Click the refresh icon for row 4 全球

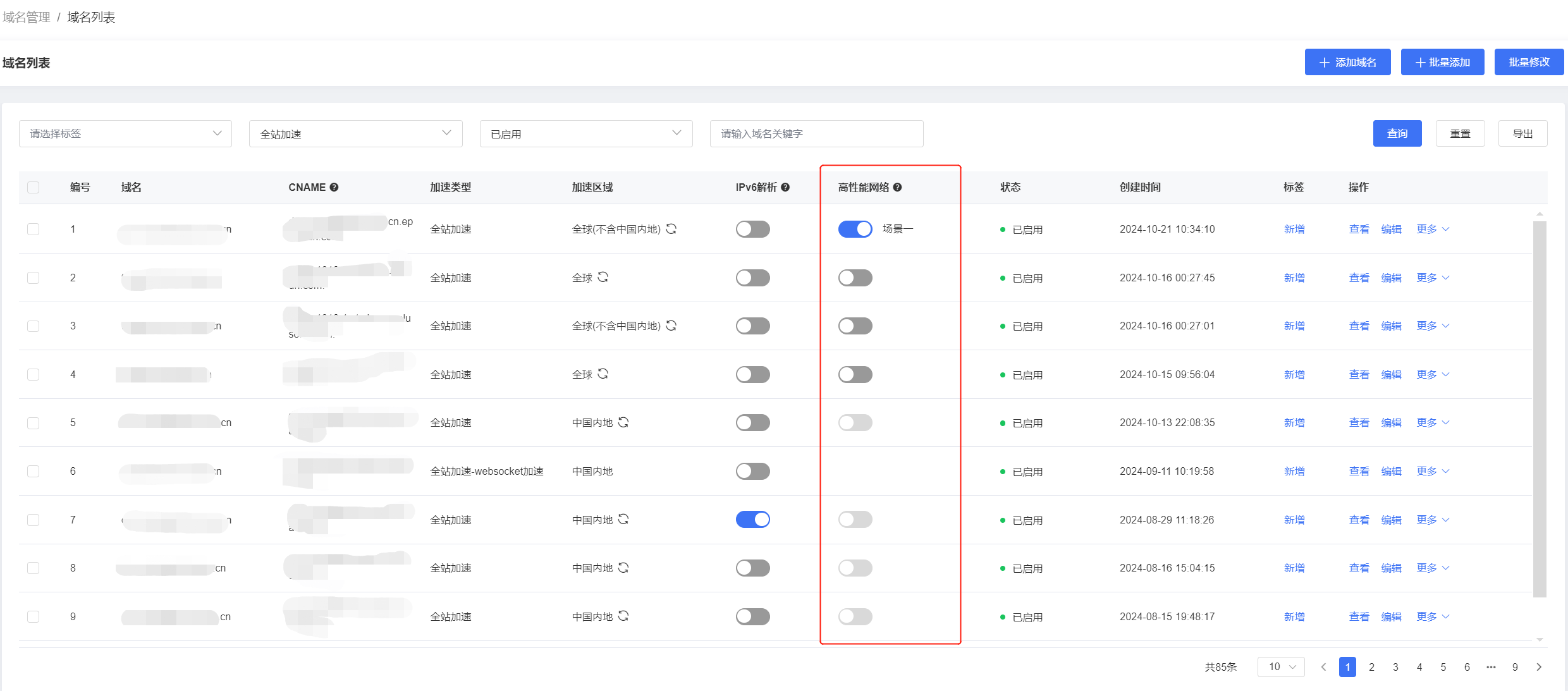pos(603,374)
